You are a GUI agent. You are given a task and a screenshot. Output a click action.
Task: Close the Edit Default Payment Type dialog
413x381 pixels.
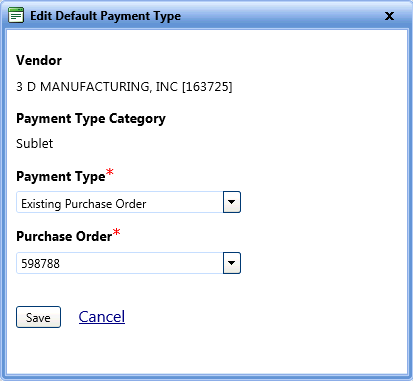389,16
